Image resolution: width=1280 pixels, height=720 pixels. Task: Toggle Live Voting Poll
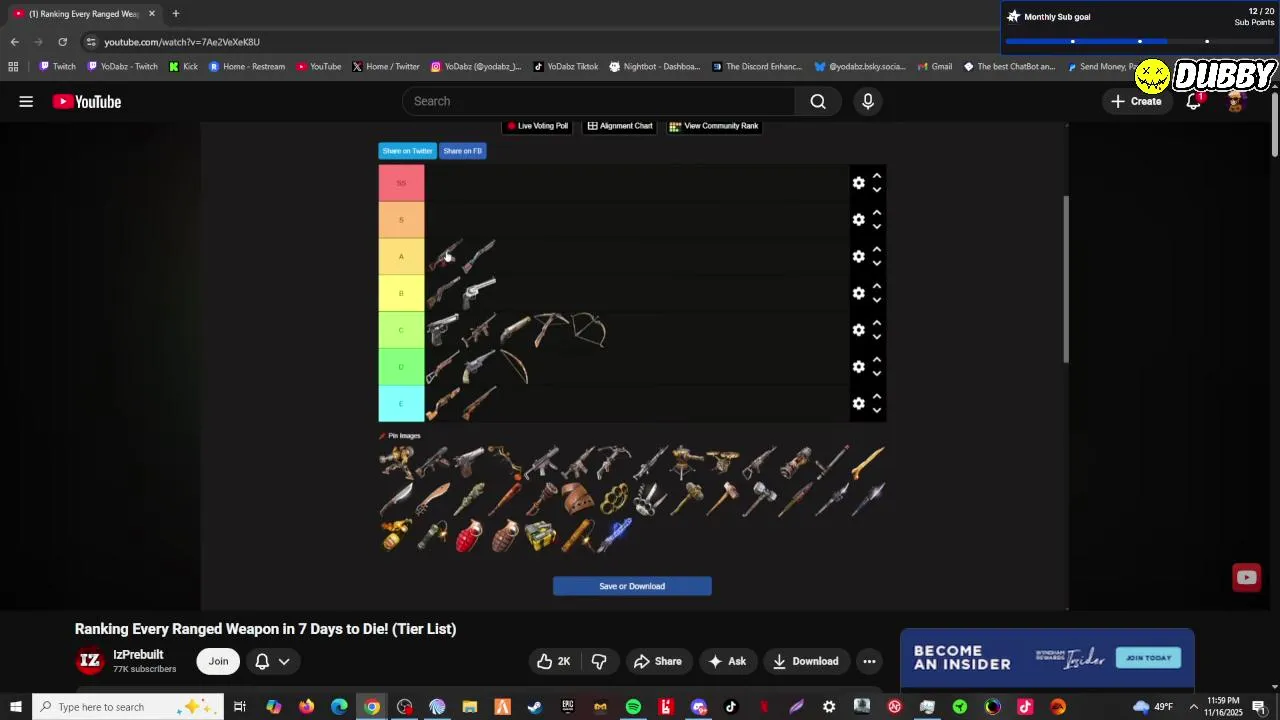click(538, 126)
